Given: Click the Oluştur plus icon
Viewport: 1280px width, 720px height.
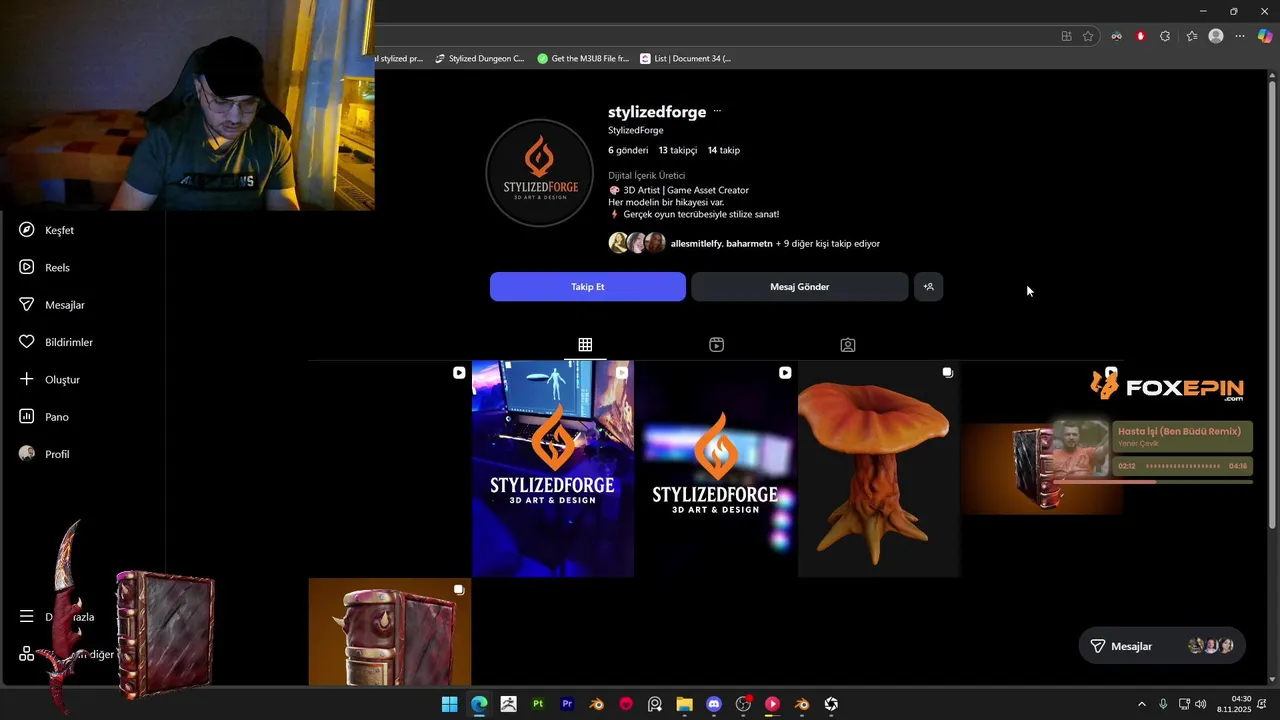Looking at the screenshot, I should click(x=27, y=379).
